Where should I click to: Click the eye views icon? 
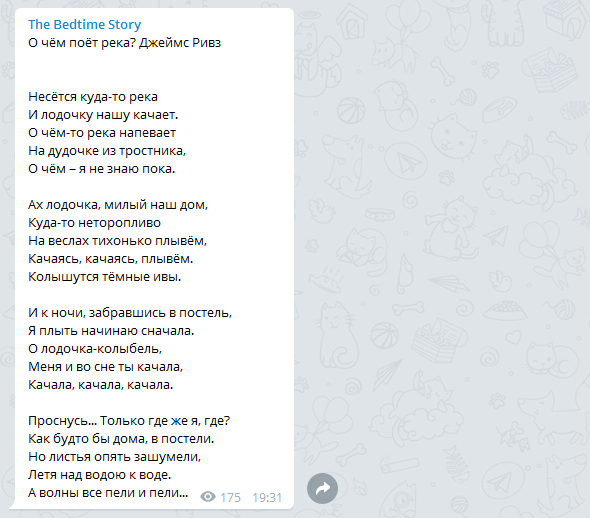(x=208, y=497)
